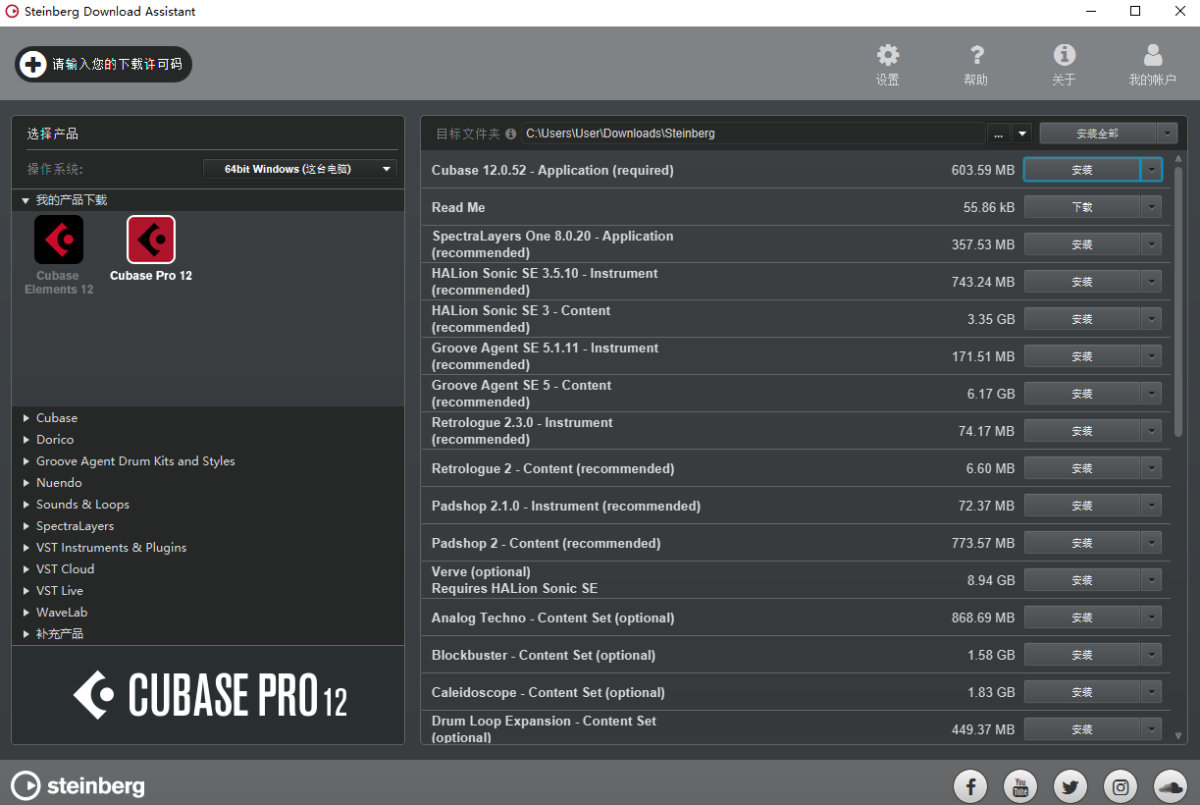Open Steinberg's Facebook page icon
This screenshot has height=805, width=1200.
(970, 785)
